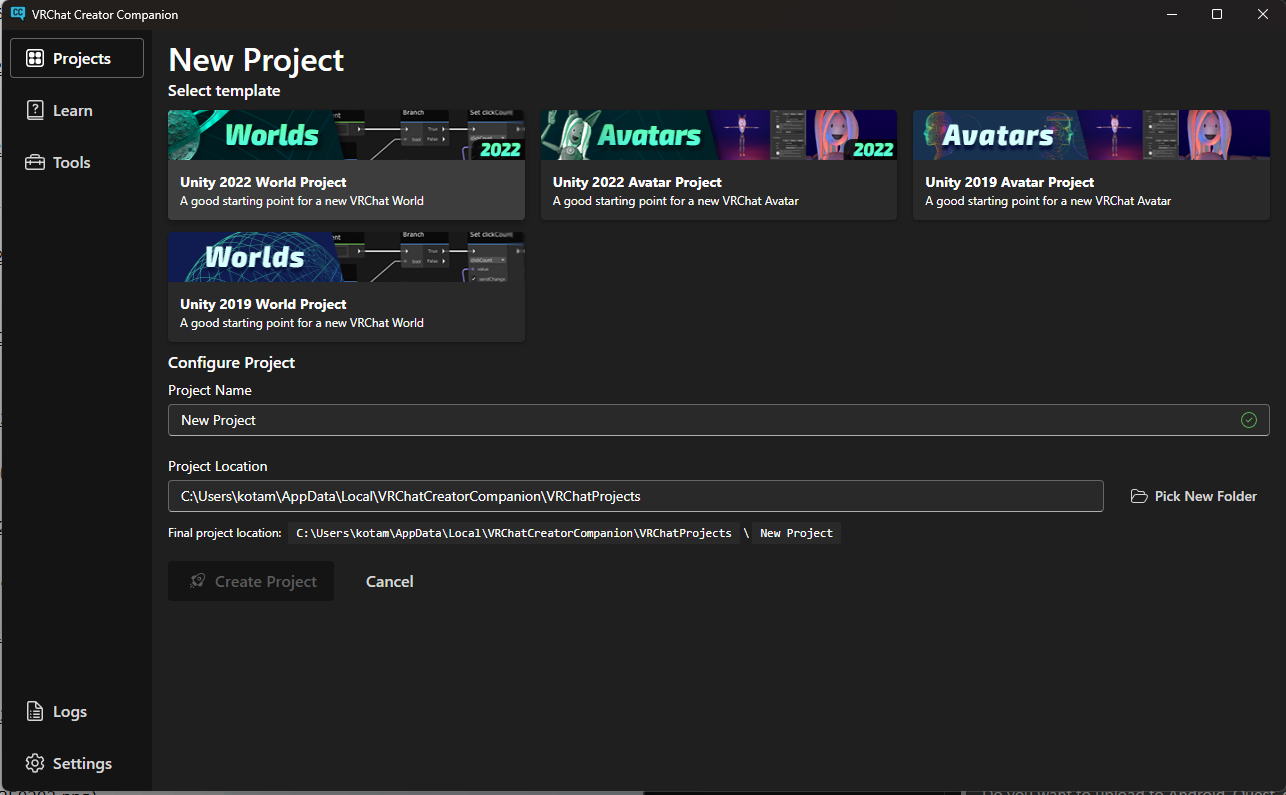Open the Projects section in sidebar

(x=77, y=58)
